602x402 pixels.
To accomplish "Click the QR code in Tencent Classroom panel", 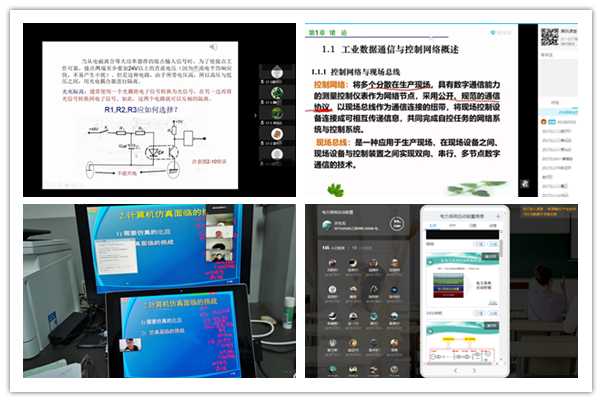I will pos(549,37).
